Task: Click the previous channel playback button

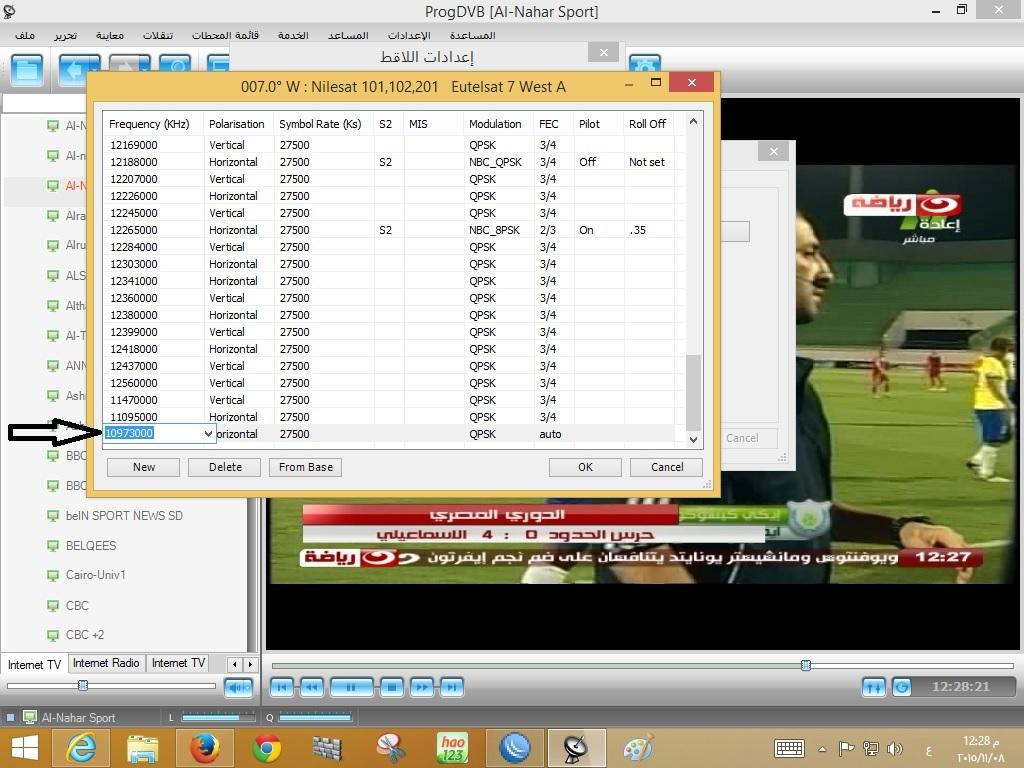Action: coord(282,687)
